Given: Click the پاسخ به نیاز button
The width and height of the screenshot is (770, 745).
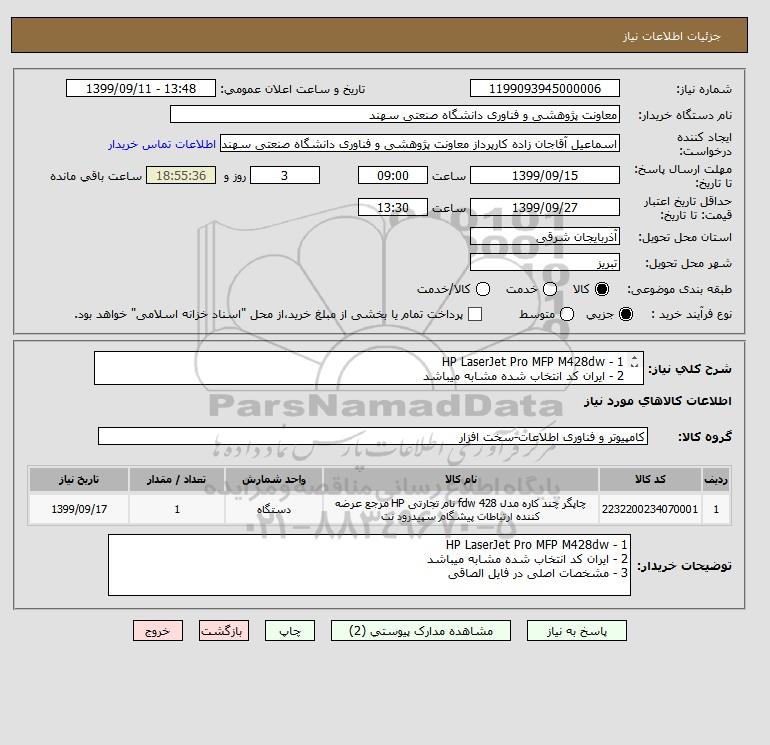Looking at the screenshot, I should pyautogui.click(x=577, y=631).
